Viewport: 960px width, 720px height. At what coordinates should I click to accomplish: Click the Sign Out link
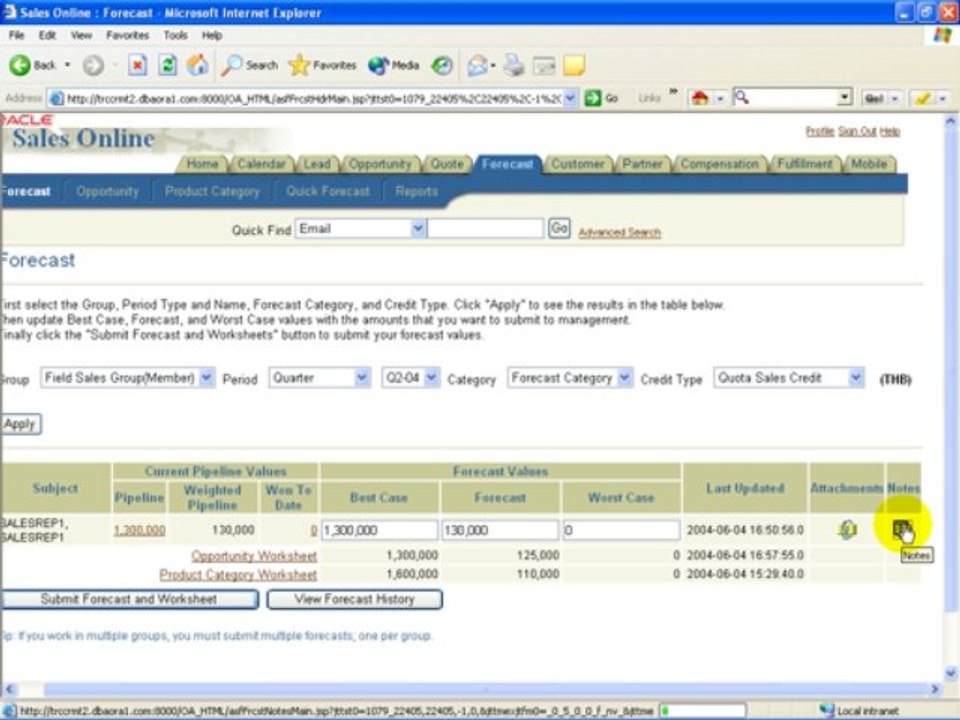(x=857, y=132)
